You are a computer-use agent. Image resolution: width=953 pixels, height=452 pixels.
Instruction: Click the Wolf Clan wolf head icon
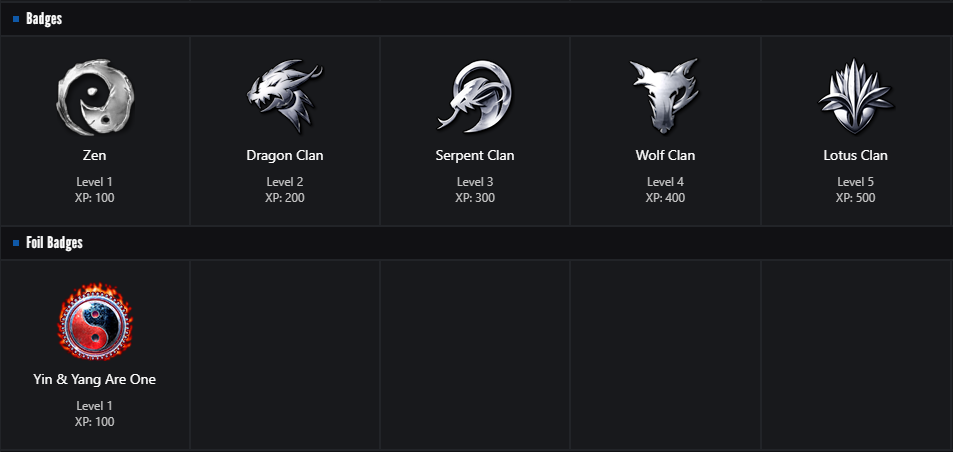coord(665,97)
